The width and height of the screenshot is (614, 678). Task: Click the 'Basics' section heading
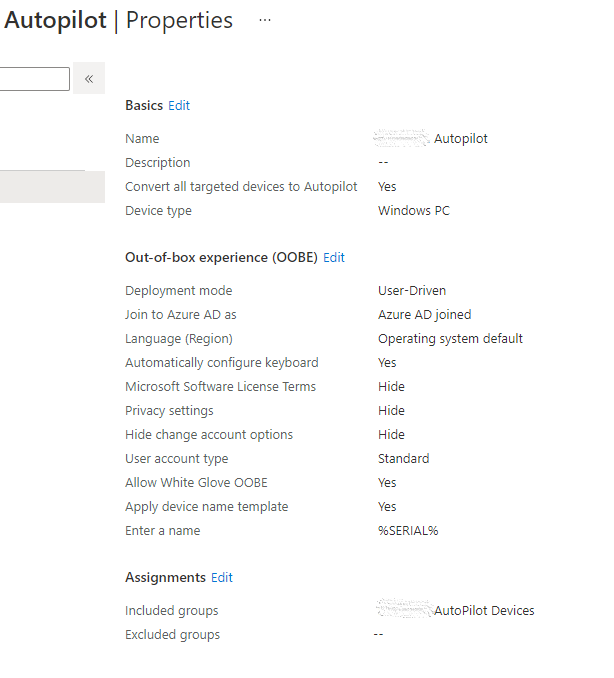click(144, 106)
